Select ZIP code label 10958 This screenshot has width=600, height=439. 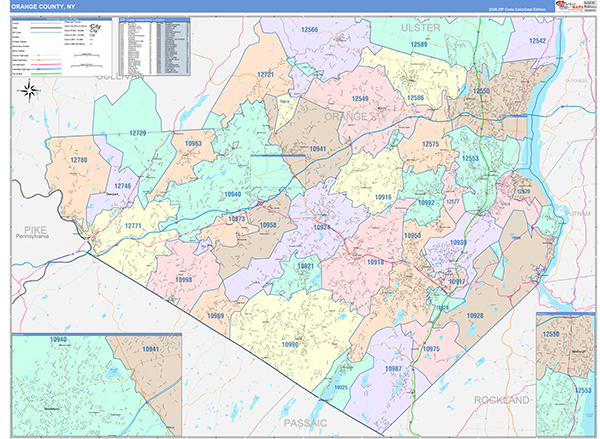click(x=268, y=225)
